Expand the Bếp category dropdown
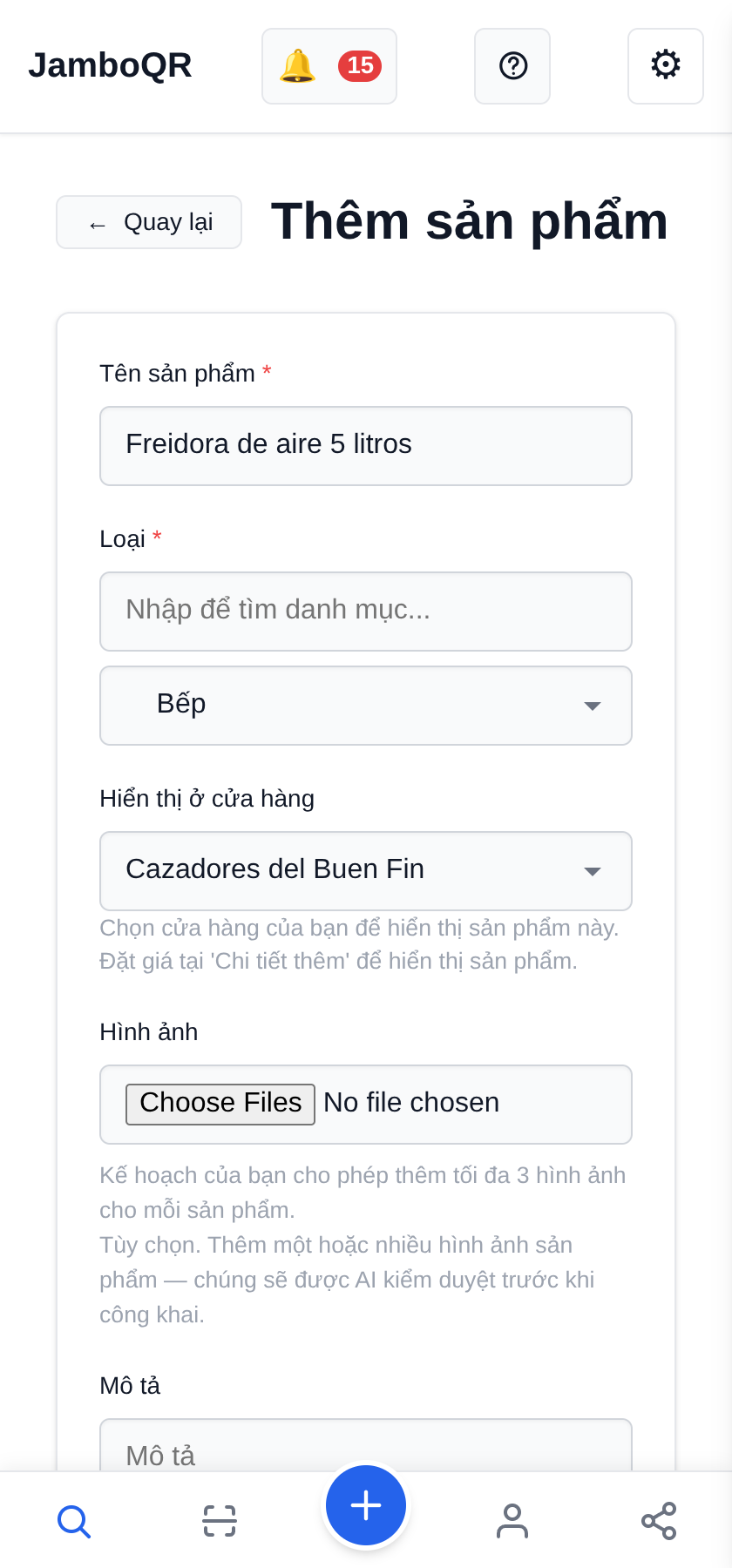The image size is (732, 1568). [366, 706]
